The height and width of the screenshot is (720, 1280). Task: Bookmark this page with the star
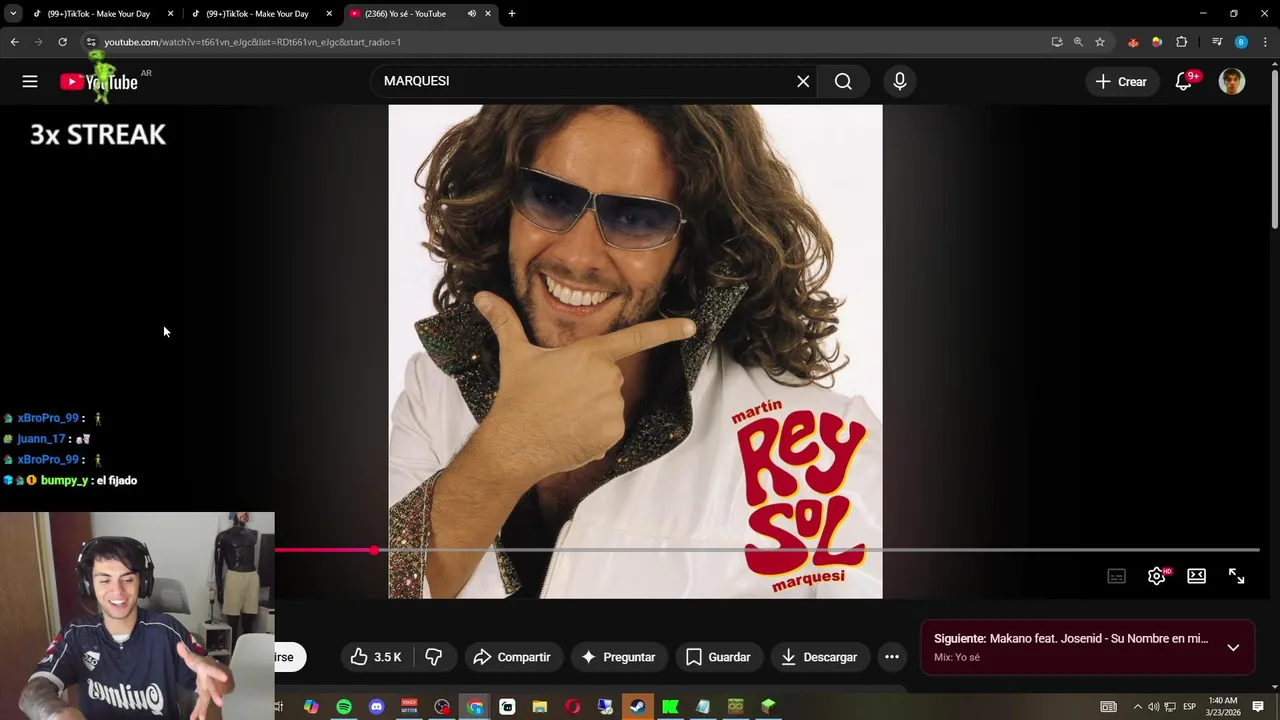(1100, 42)
